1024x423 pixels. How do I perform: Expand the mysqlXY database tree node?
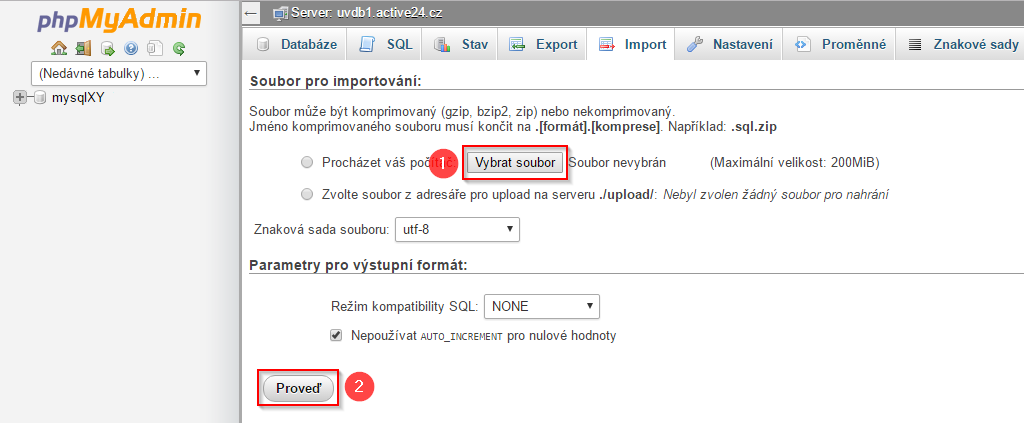19,97
